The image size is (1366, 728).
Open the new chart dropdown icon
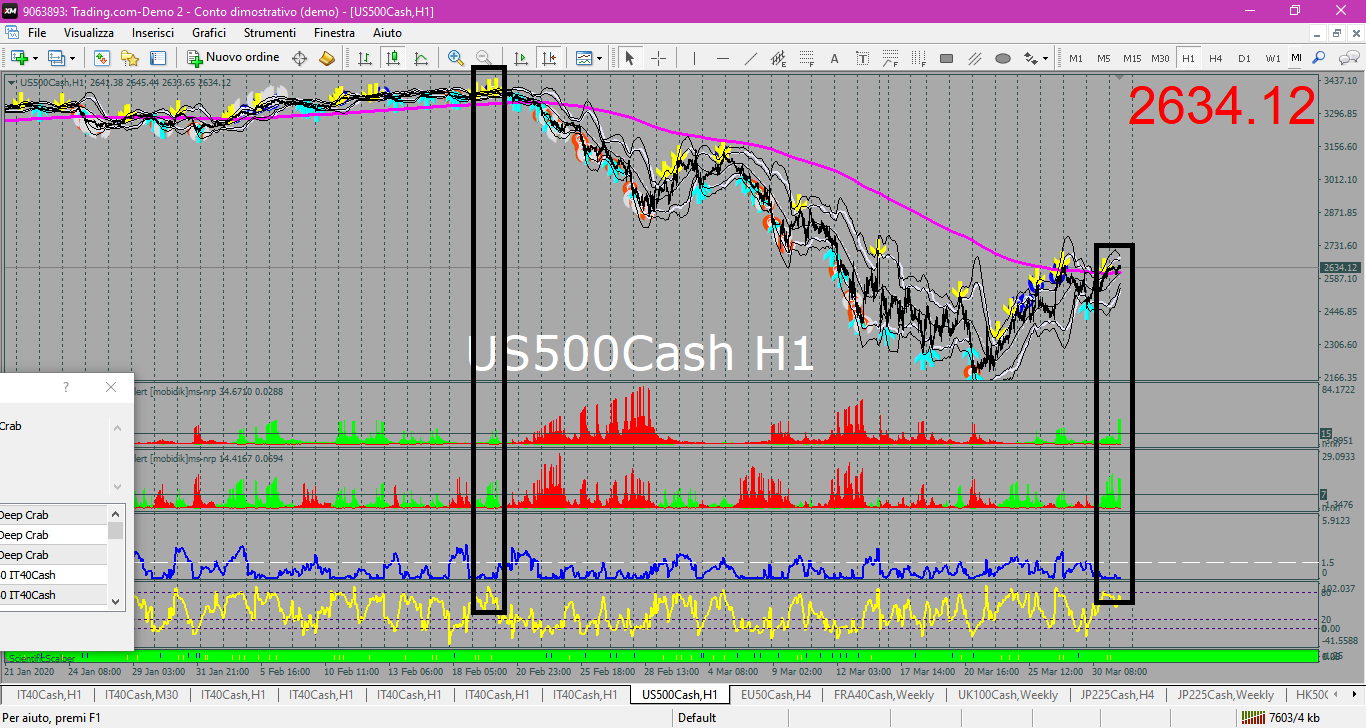(x=25, y=58)
